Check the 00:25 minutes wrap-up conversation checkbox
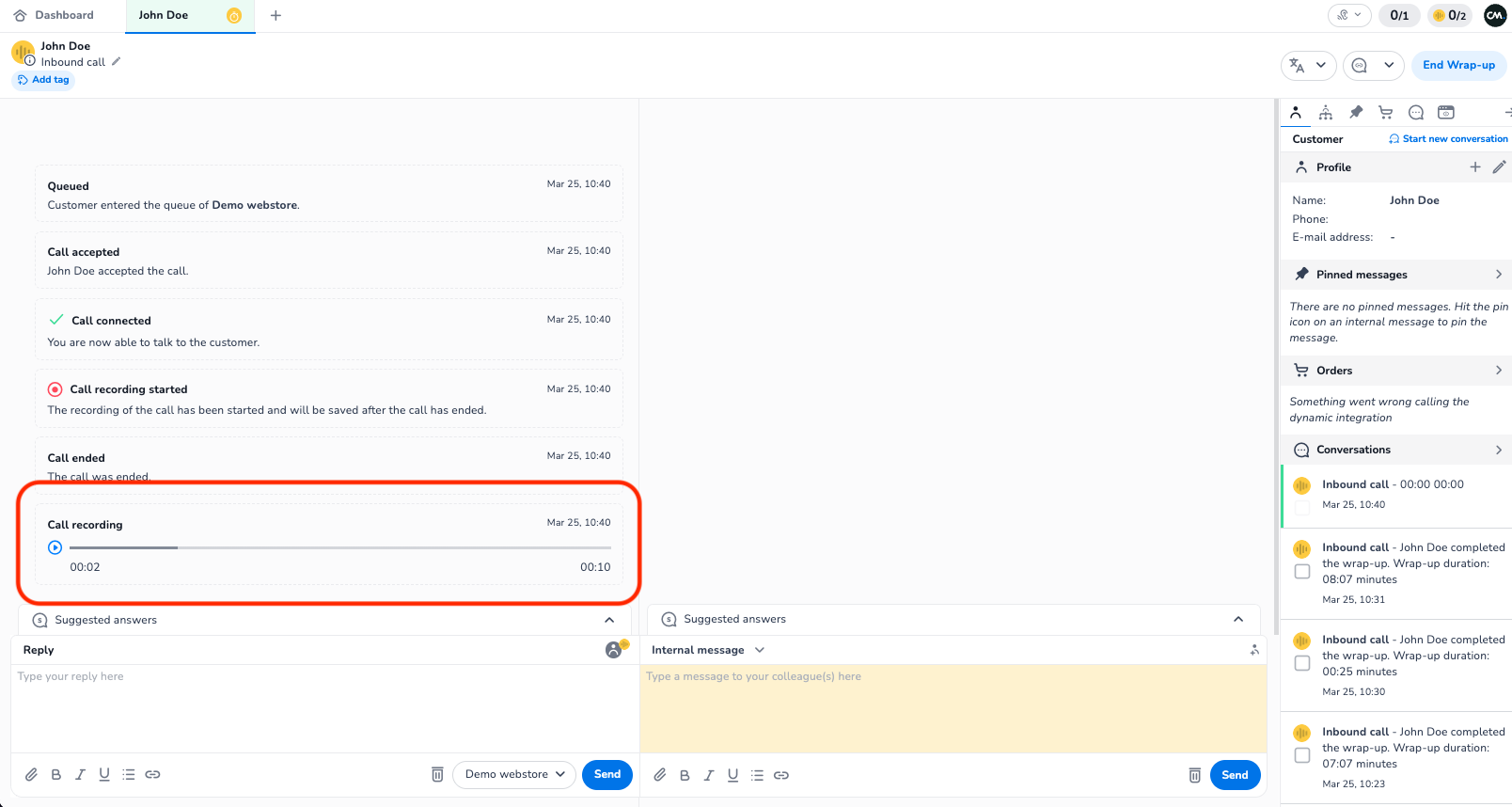 (x=1302, y=663)
